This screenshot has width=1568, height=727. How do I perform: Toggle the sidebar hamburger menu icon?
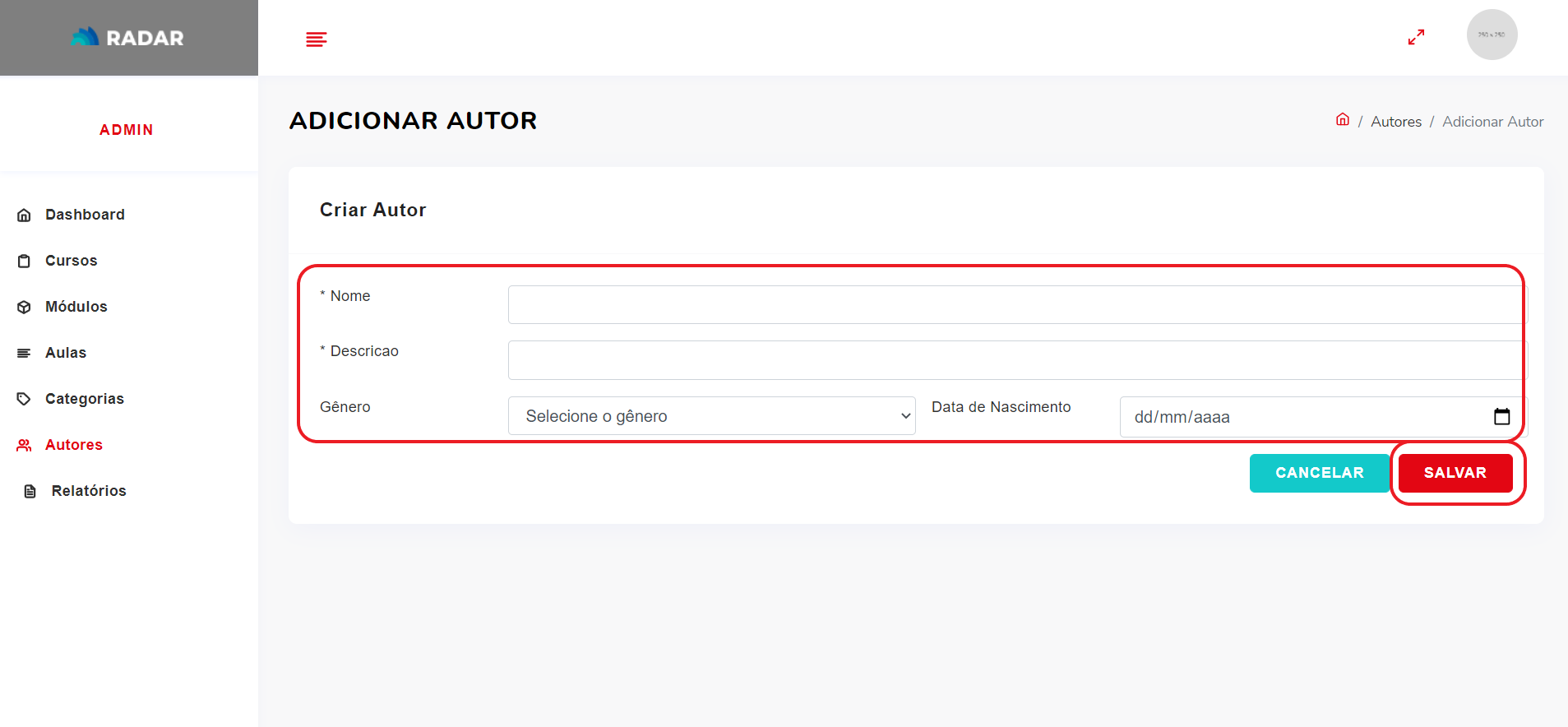[x=317, y=39]
